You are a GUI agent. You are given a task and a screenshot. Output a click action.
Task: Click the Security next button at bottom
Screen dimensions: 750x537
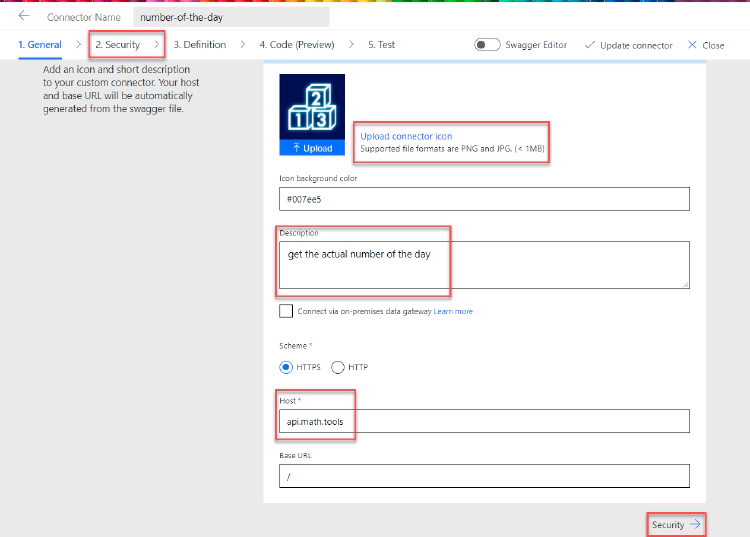pyautogui.click(x=676, y=525)
